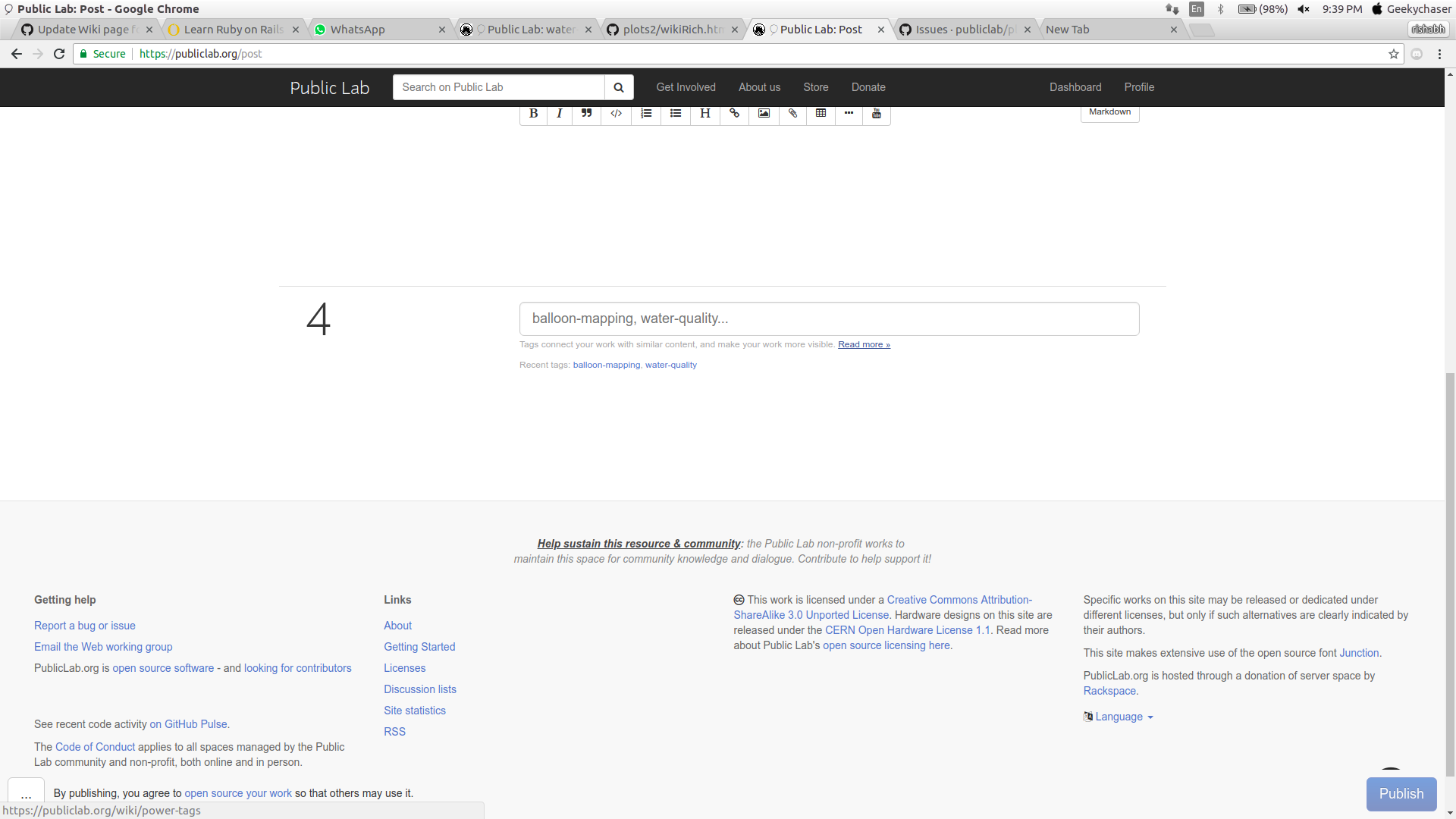Switch editor to Markdown mode
This screenshot has width=1456, height=819.
click(1109, 112)
